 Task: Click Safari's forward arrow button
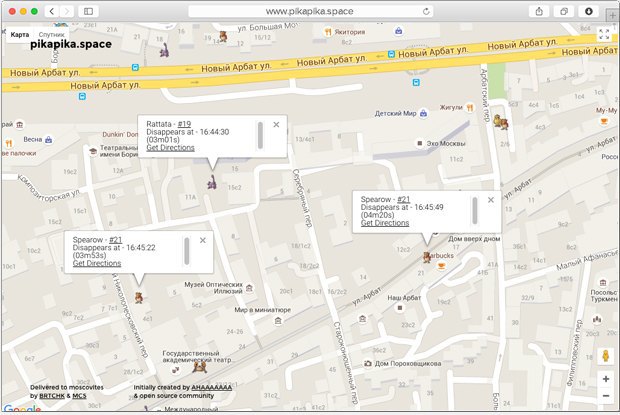(x=67, y=11)
